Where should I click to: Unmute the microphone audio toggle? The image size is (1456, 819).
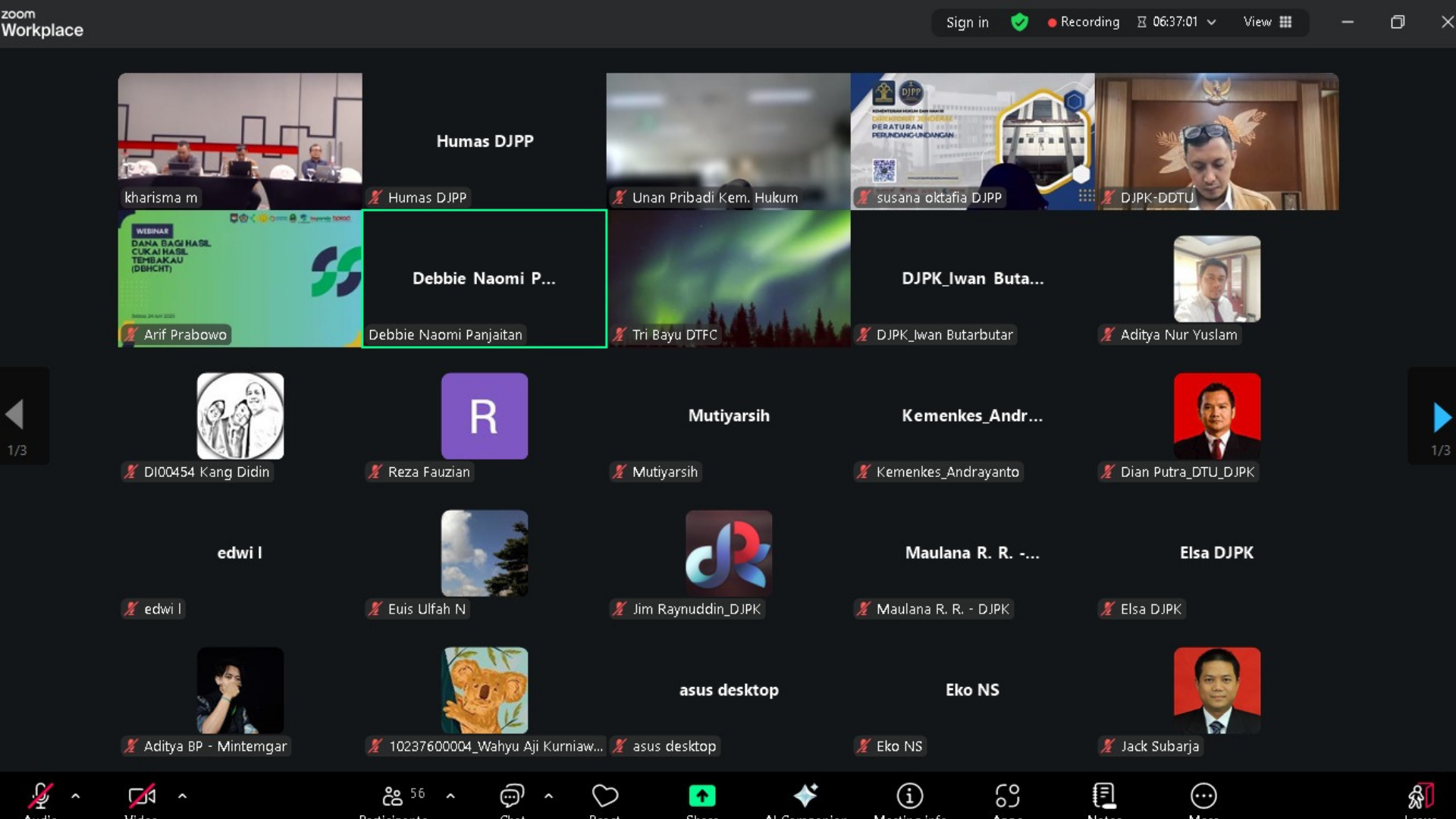(x=39, y=795)
